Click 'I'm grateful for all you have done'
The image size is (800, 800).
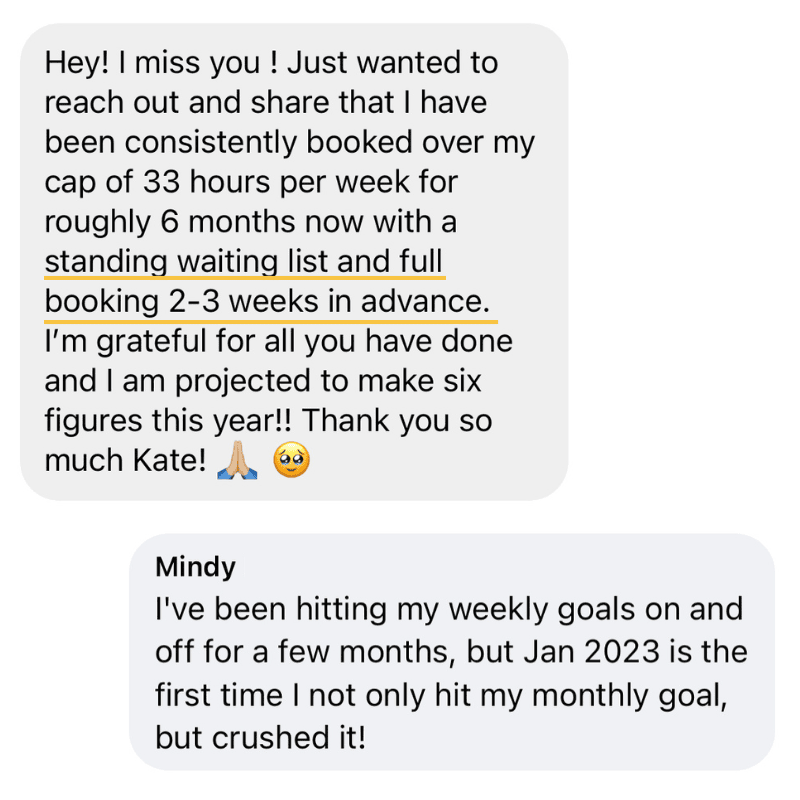pos(279,341)
